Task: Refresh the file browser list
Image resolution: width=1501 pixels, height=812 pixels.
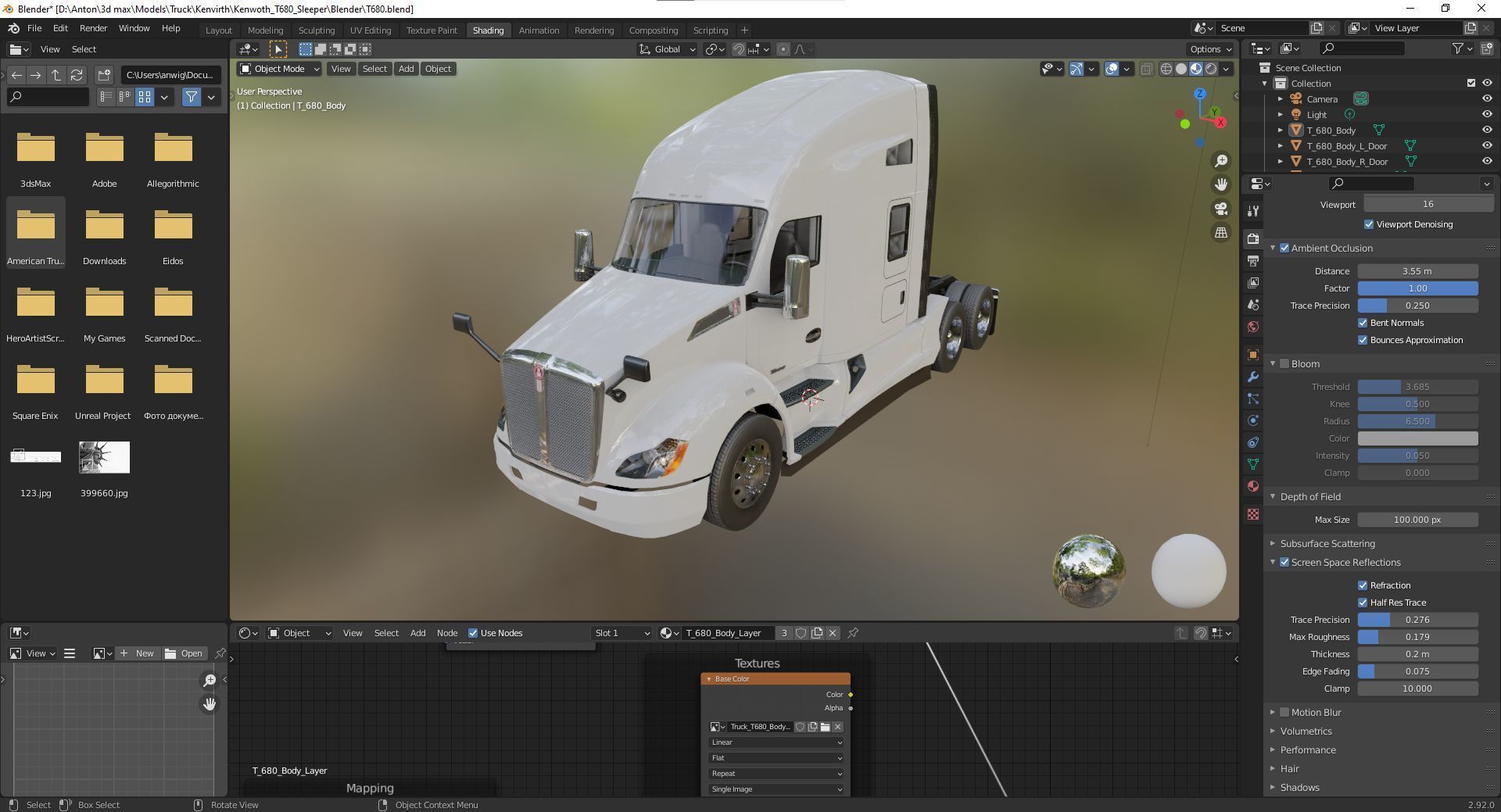Action: point(77,75)
